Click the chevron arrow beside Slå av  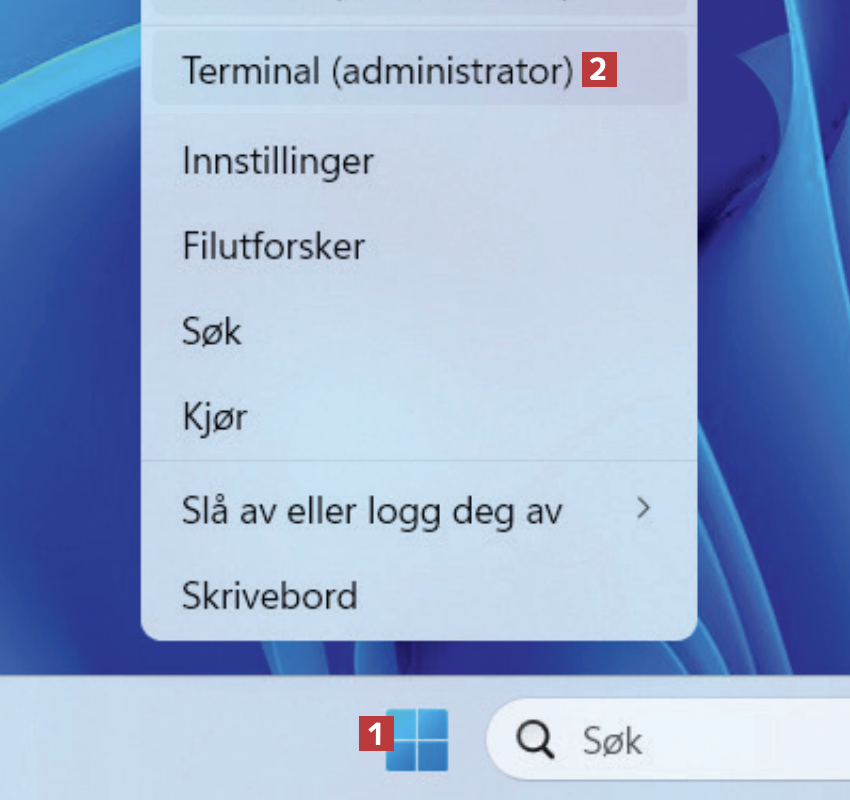[644, 510]
